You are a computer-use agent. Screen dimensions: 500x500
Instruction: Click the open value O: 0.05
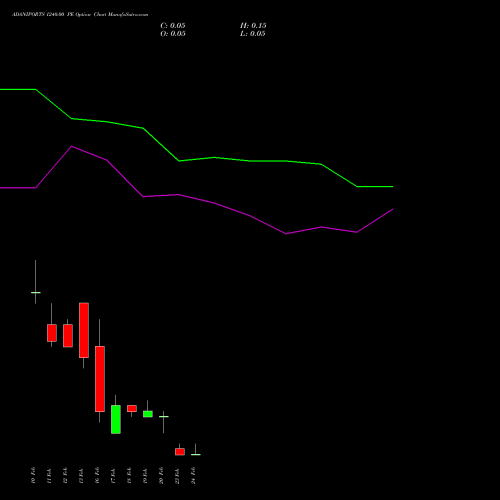click(x=173, y=34)
